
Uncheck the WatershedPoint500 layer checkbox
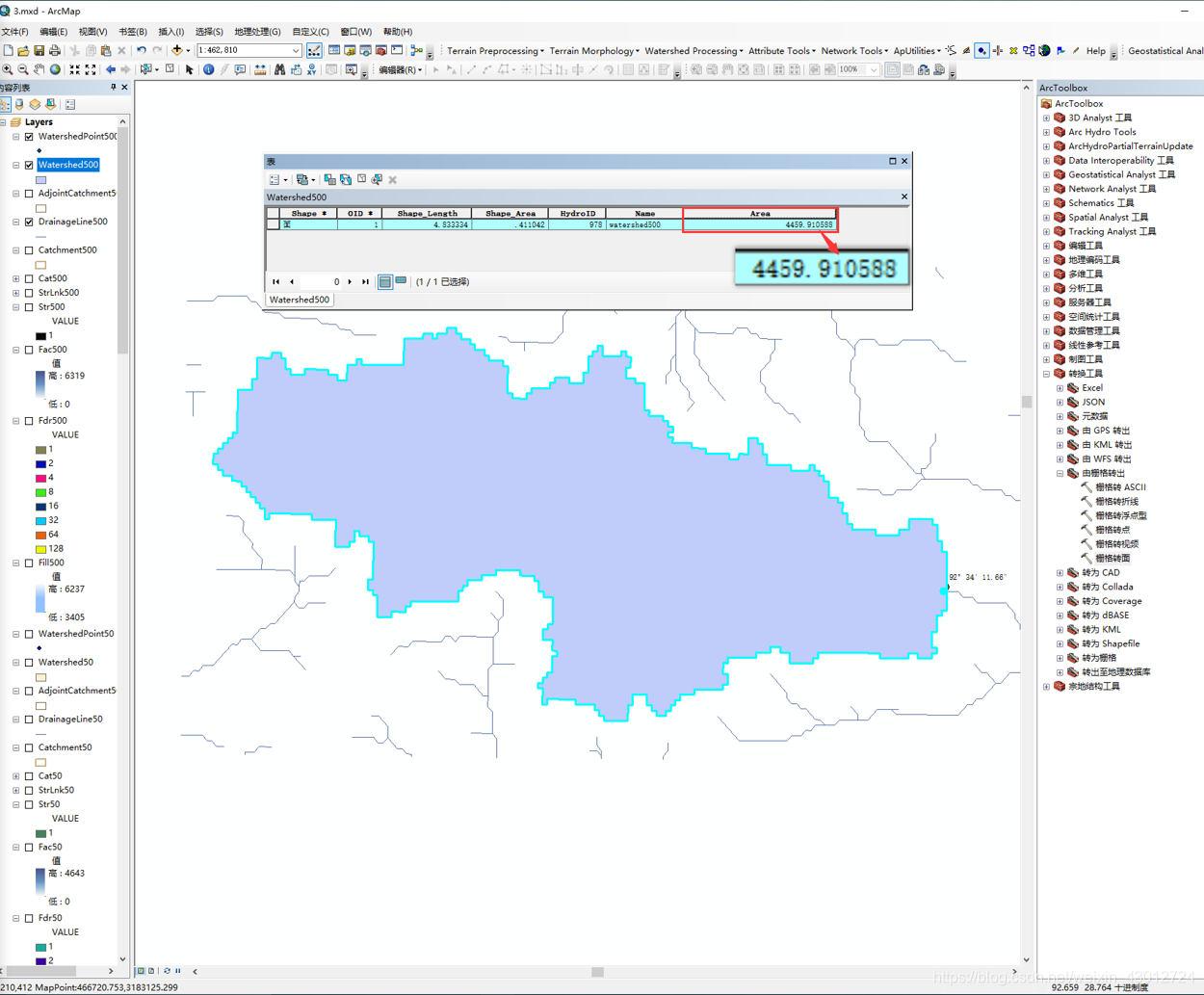click(29, 137)
